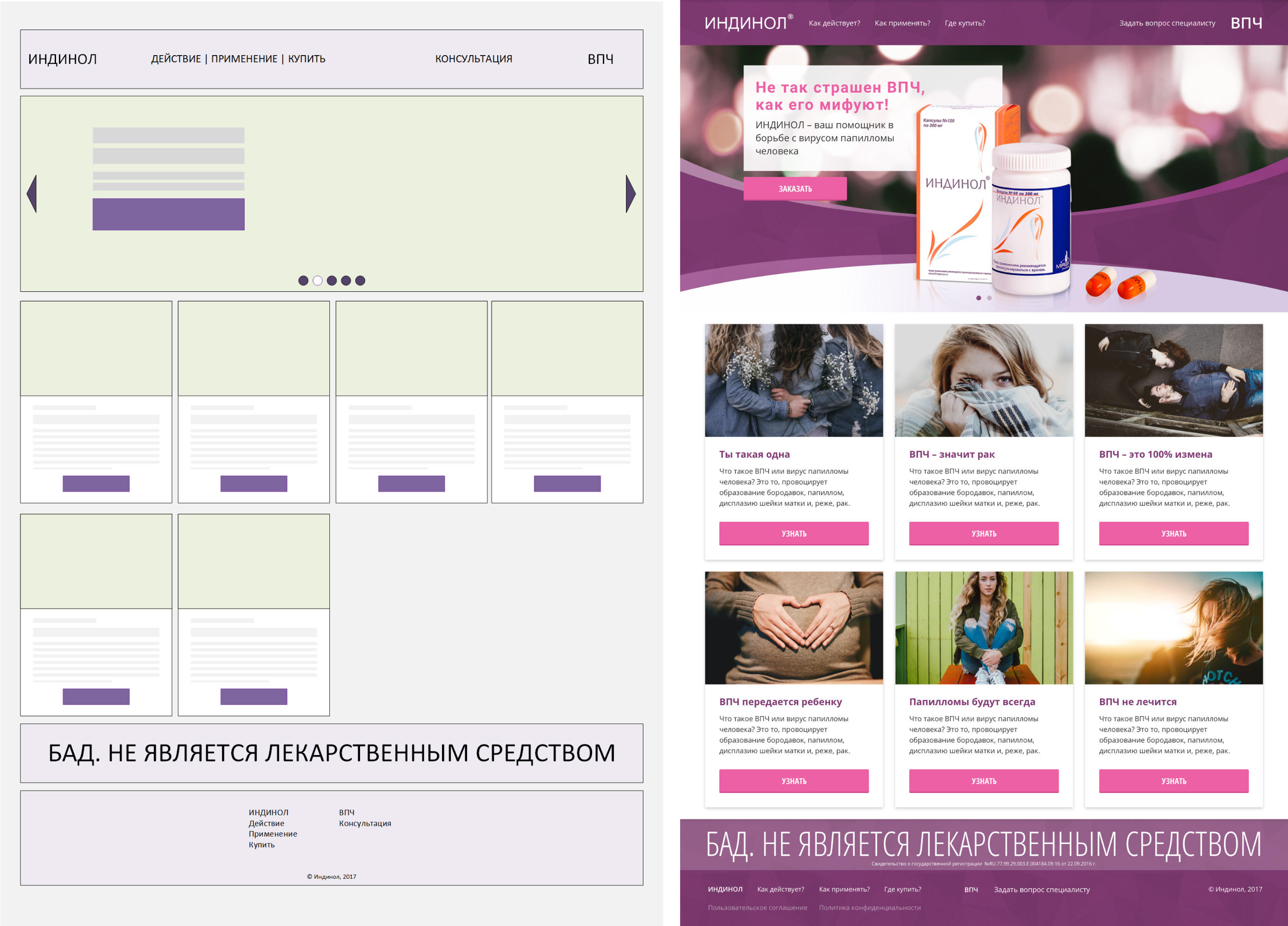The width and height of the screenshot is (1288, 926).
Task: Open the 'Политика конфиденциальности' footer link
Action: point(870,907)
